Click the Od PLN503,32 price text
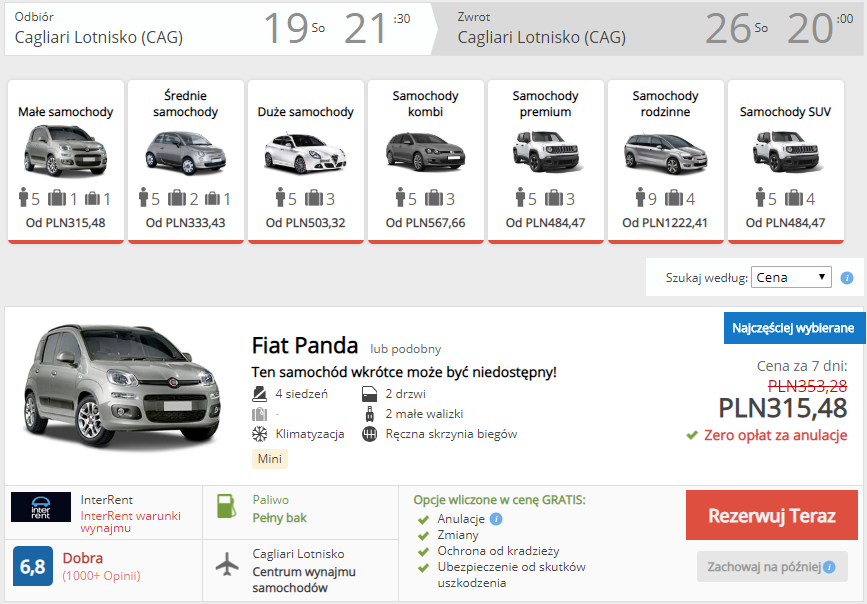Image resolution: width=867 pixels, height=604 pixels. (305, 223)
